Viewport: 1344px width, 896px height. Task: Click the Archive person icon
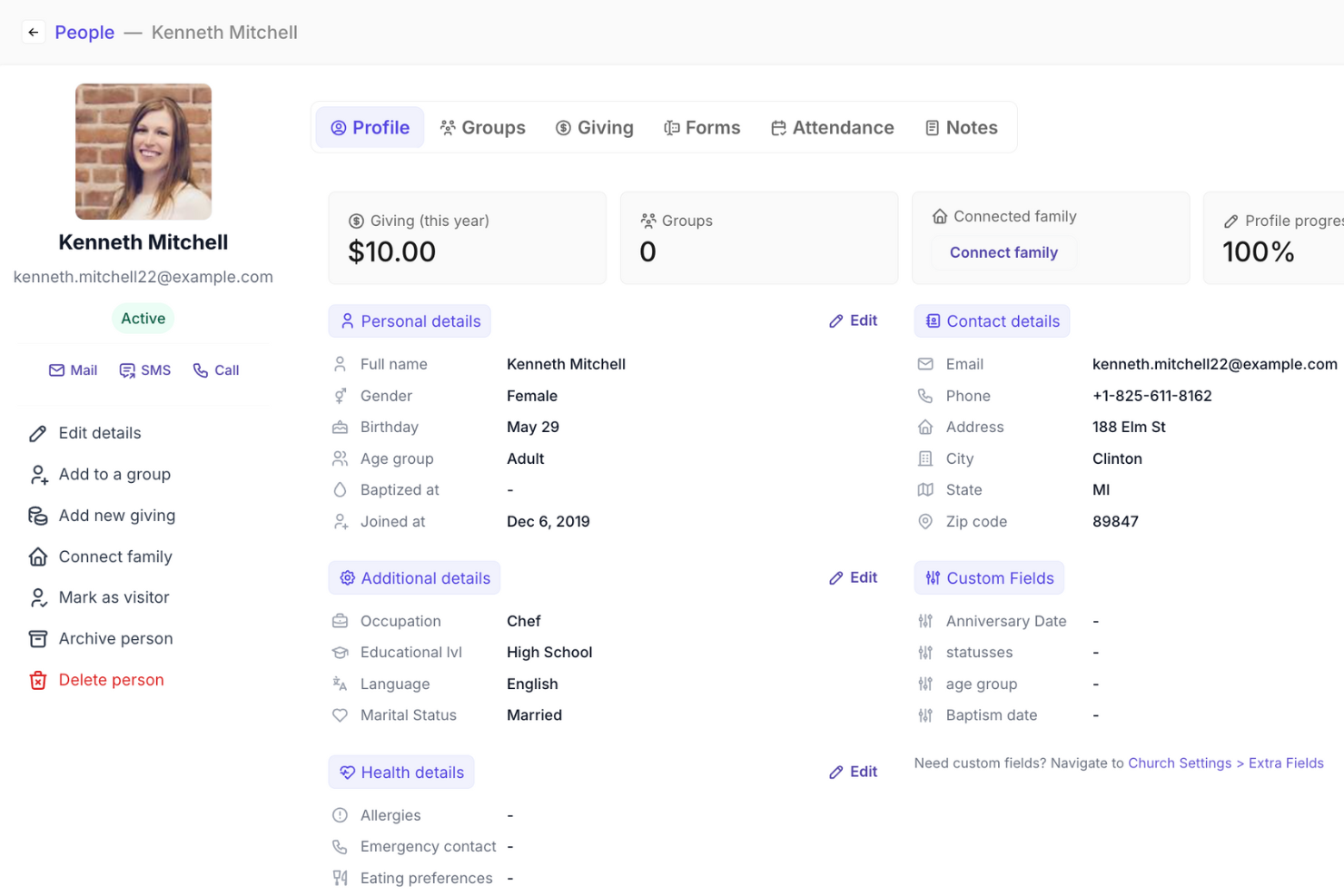pos(37,638)
